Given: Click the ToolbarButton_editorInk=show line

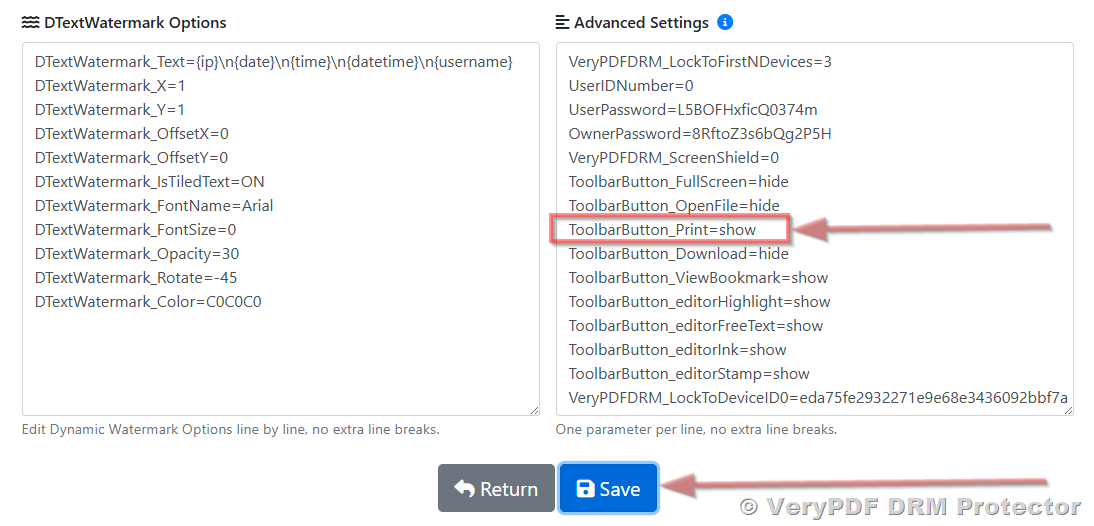Looking at the screenshot, I should 677,350.
